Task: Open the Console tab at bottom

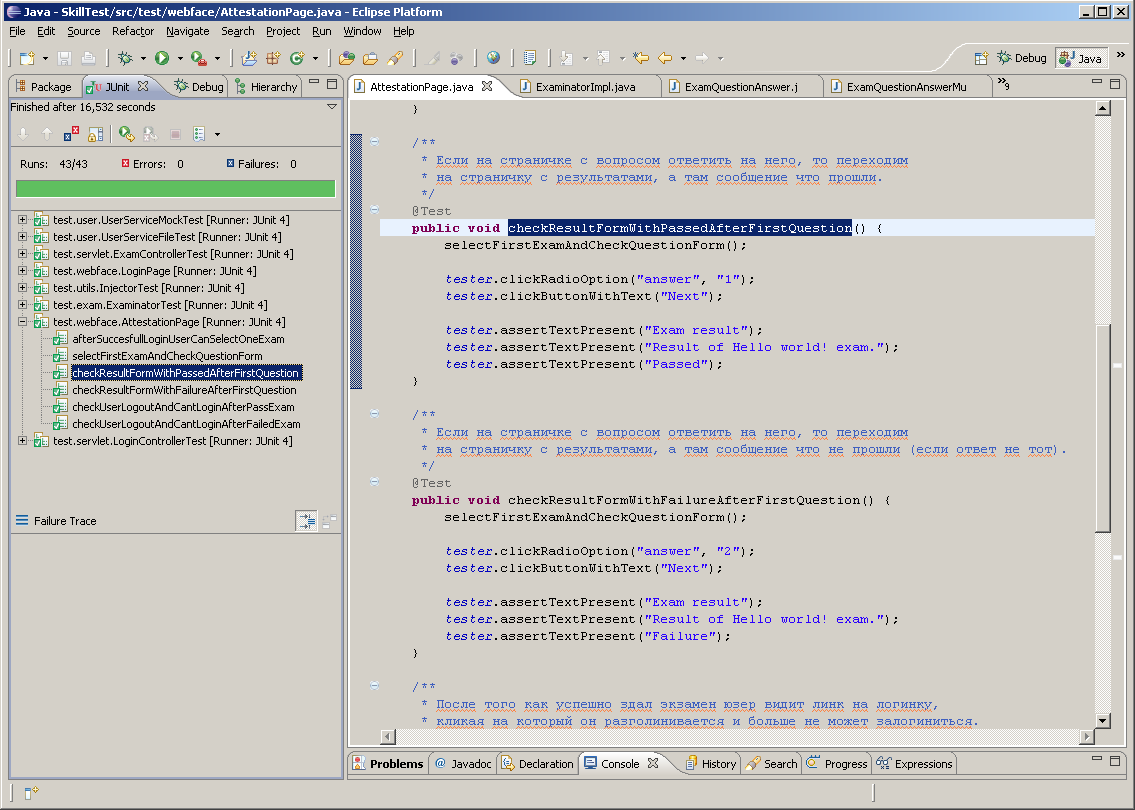Action: [621, 763]
